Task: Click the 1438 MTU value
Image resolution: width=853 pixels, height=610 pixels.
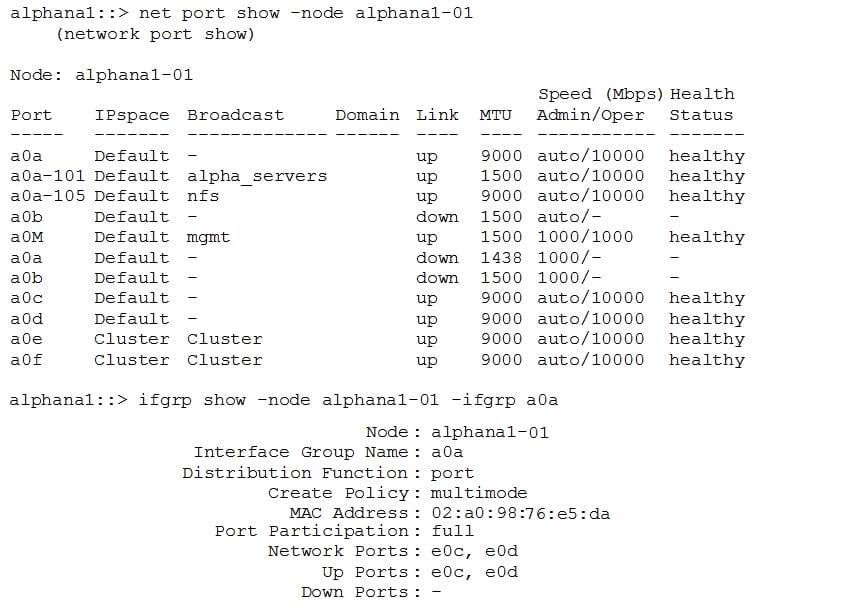Action: (501, 258)
